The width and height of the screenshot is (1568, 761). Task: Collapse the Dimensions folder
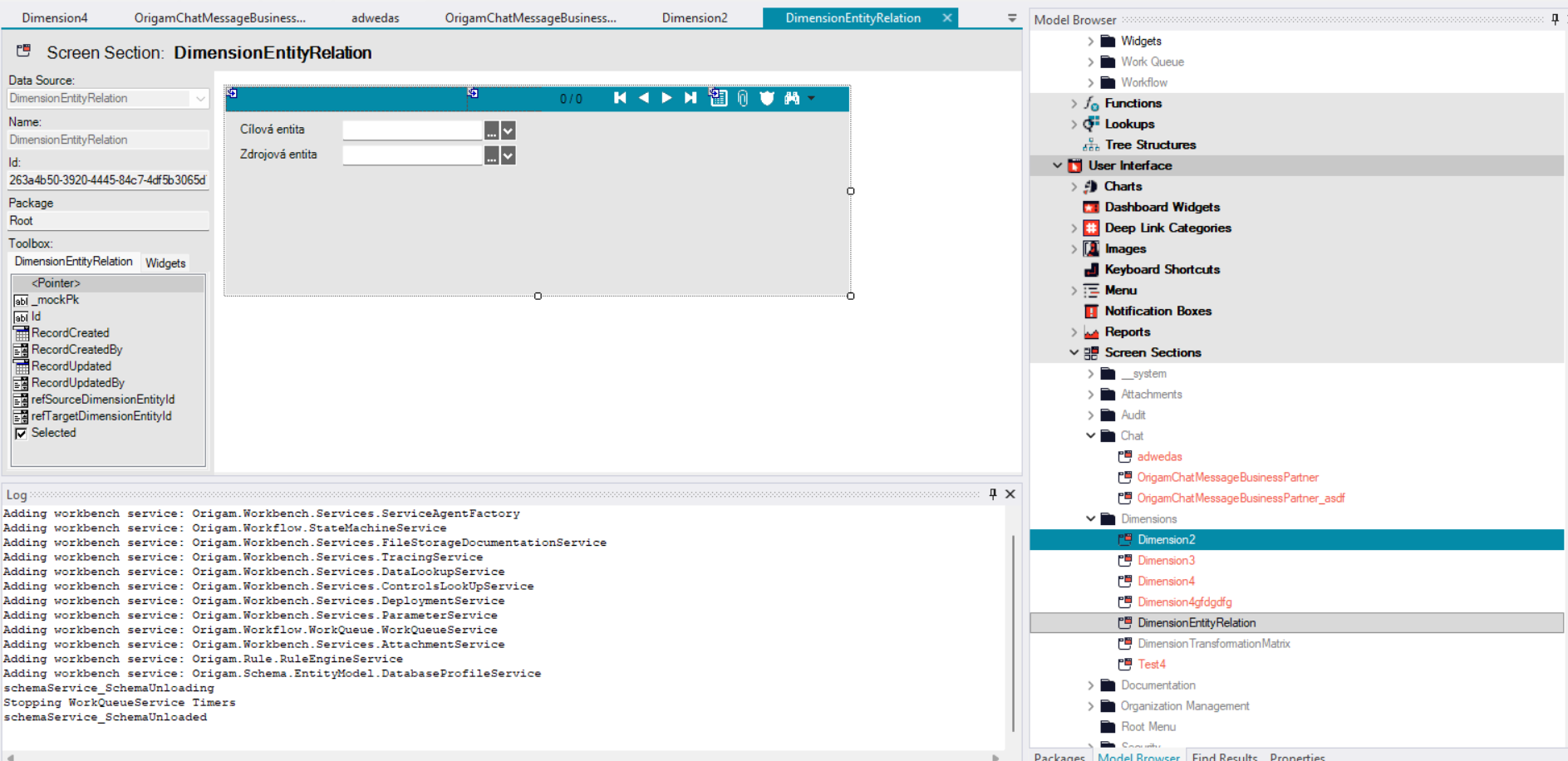coord(1091,518)
